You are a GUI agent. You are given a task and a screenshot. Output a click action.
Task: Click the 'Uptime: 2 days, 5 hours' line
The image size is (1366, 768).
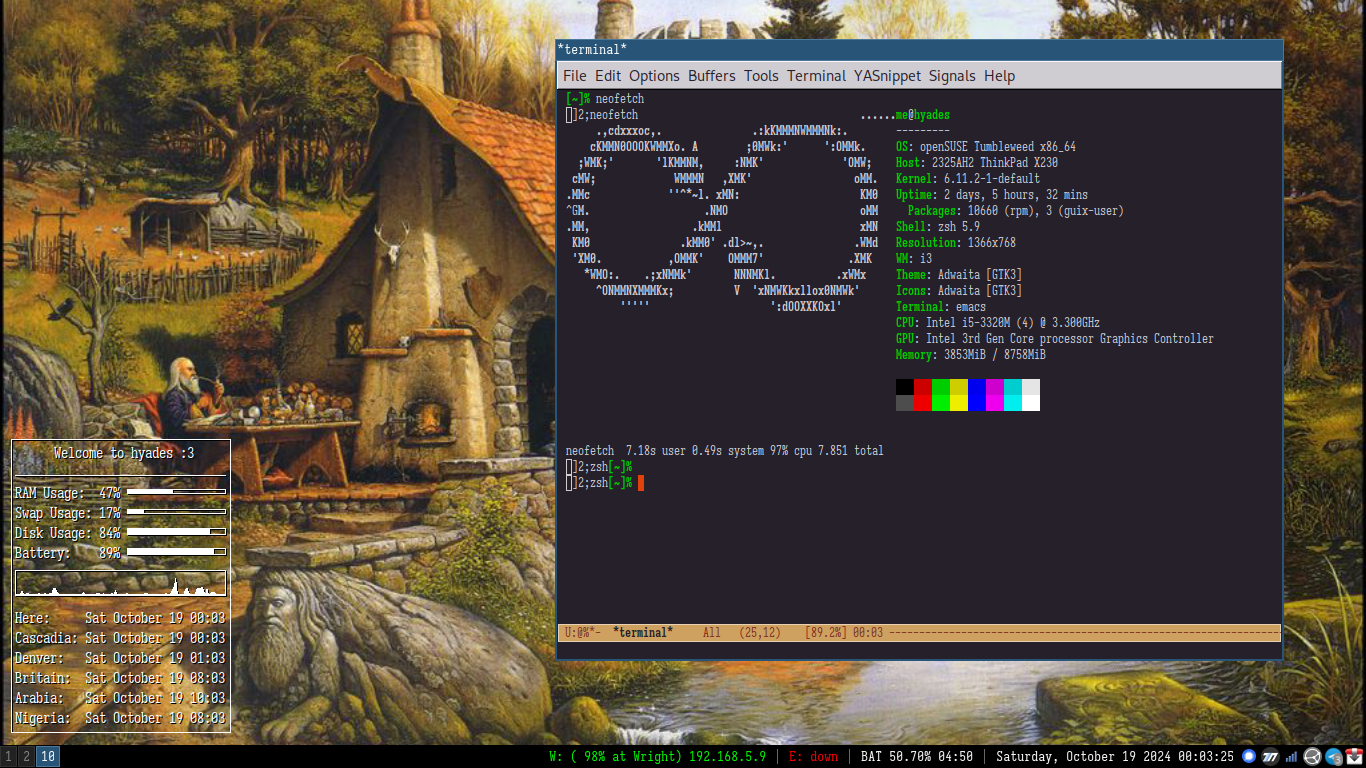pos(992,195)
